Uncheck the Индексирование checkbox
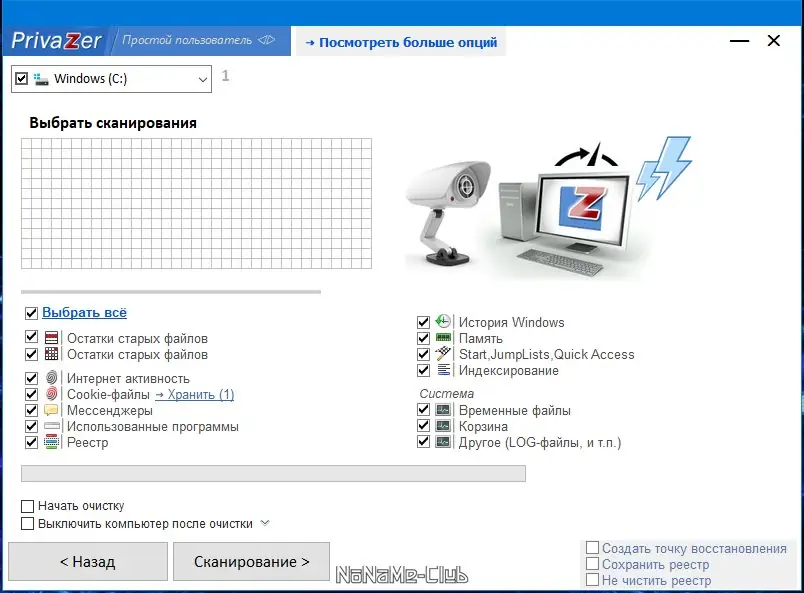 (423, 370)
